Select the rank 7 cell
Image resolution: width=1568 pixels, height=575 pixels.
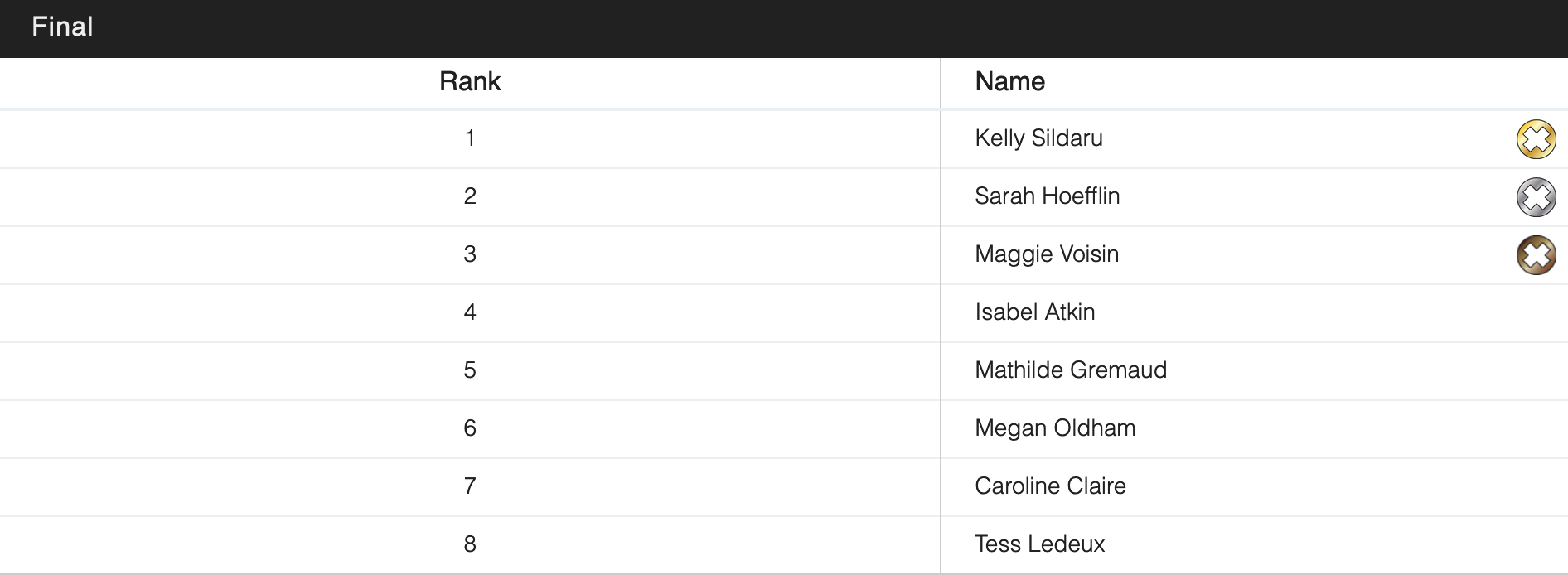(470, 486)
